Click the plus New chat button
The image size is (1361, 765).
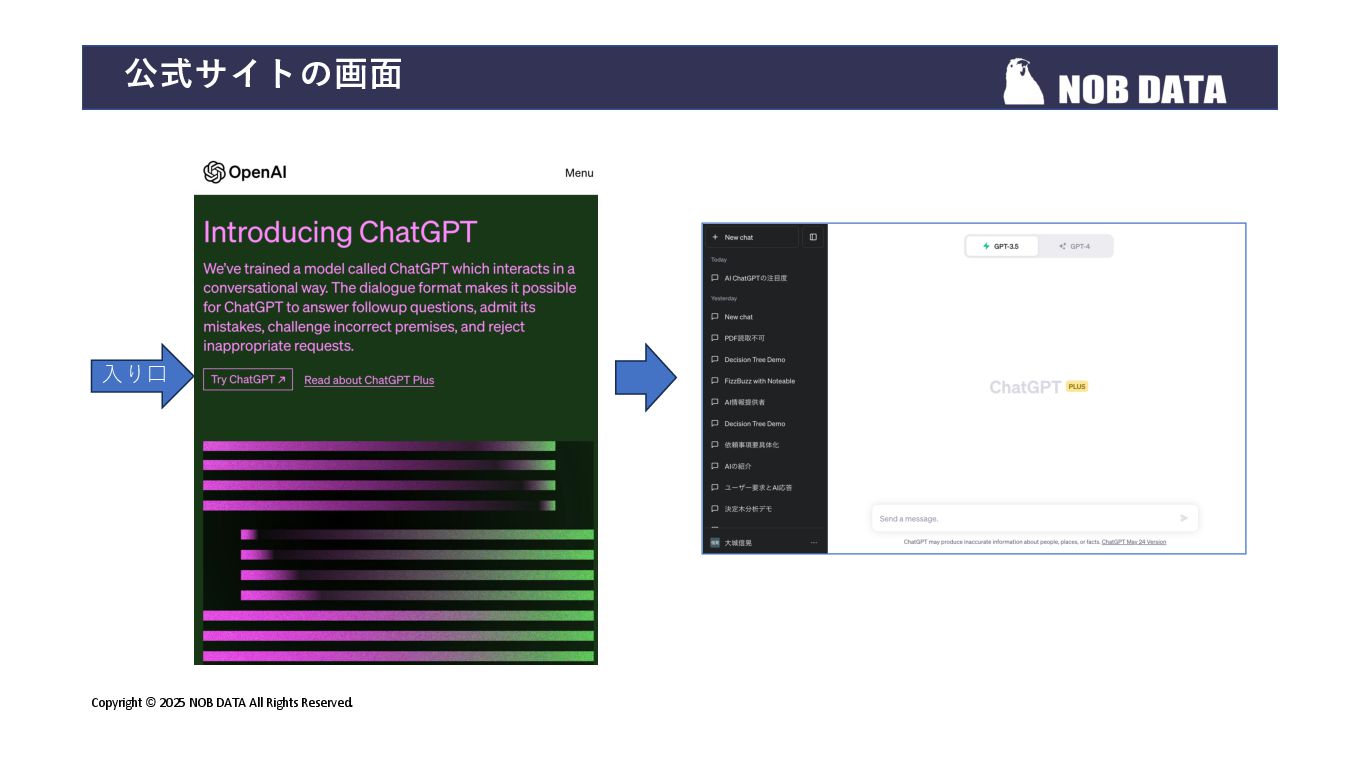coord(752,237)
